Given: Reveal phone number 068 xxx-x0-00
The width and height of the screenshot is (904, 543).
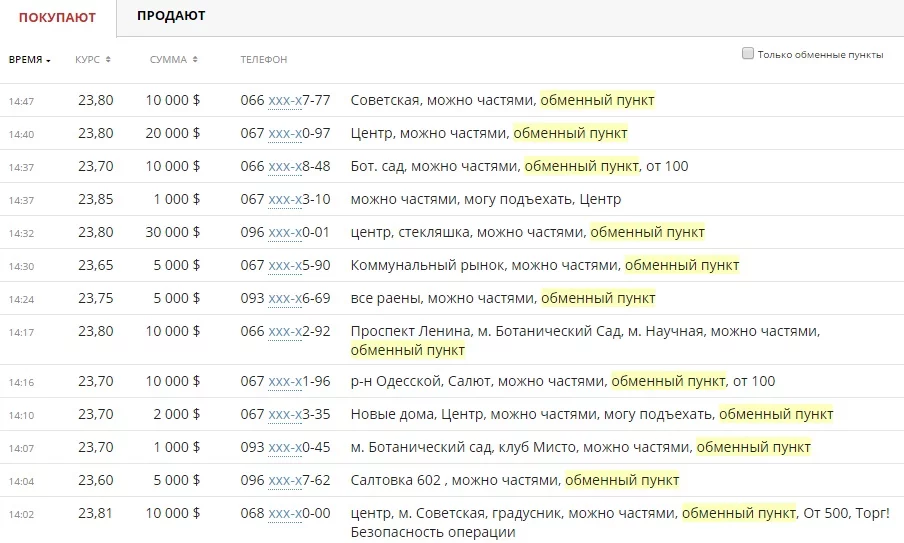Looking at the screenshot, I should (x=284, y=514).
